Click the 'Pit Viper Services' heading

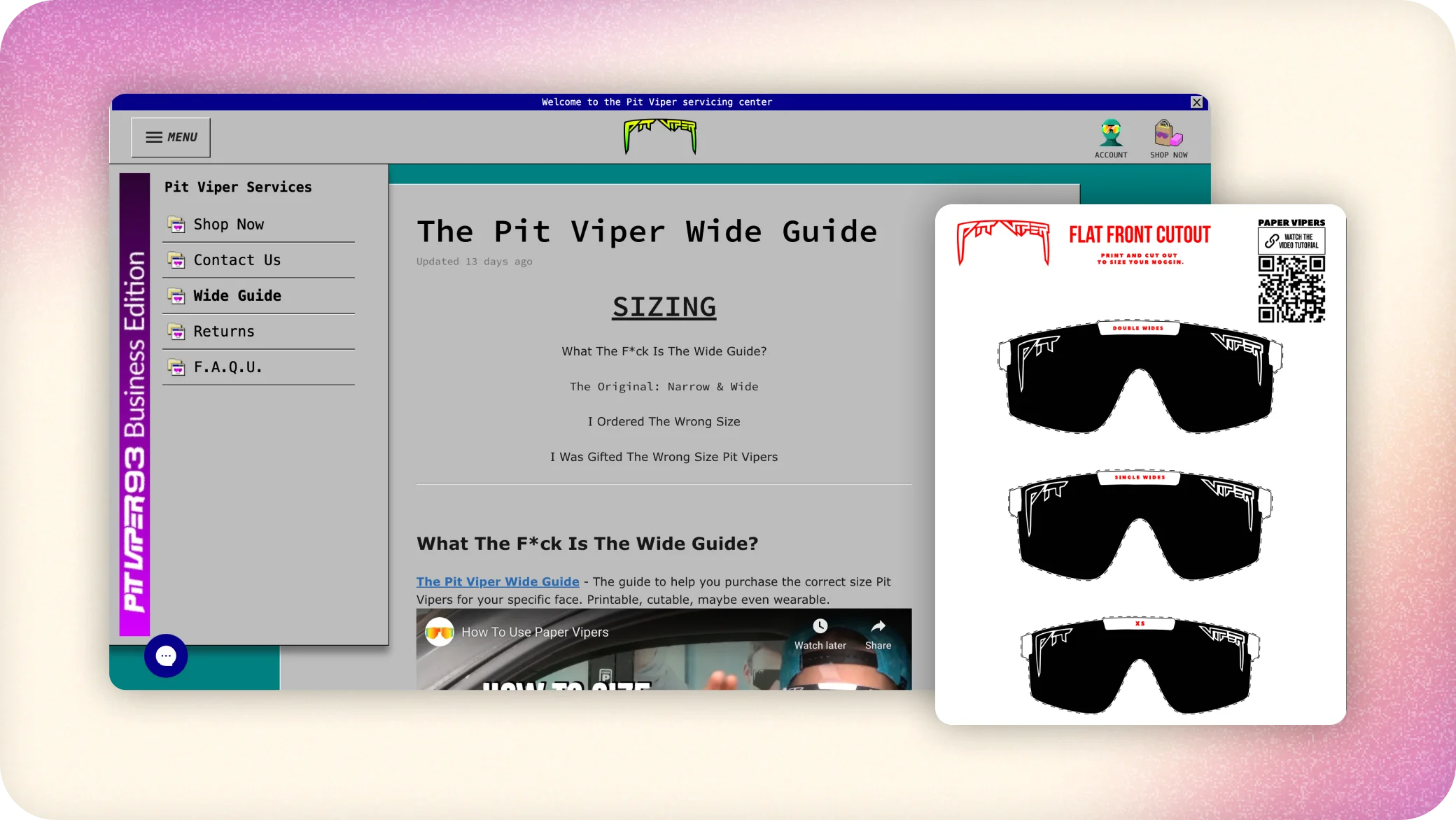[x=238, y=188]
